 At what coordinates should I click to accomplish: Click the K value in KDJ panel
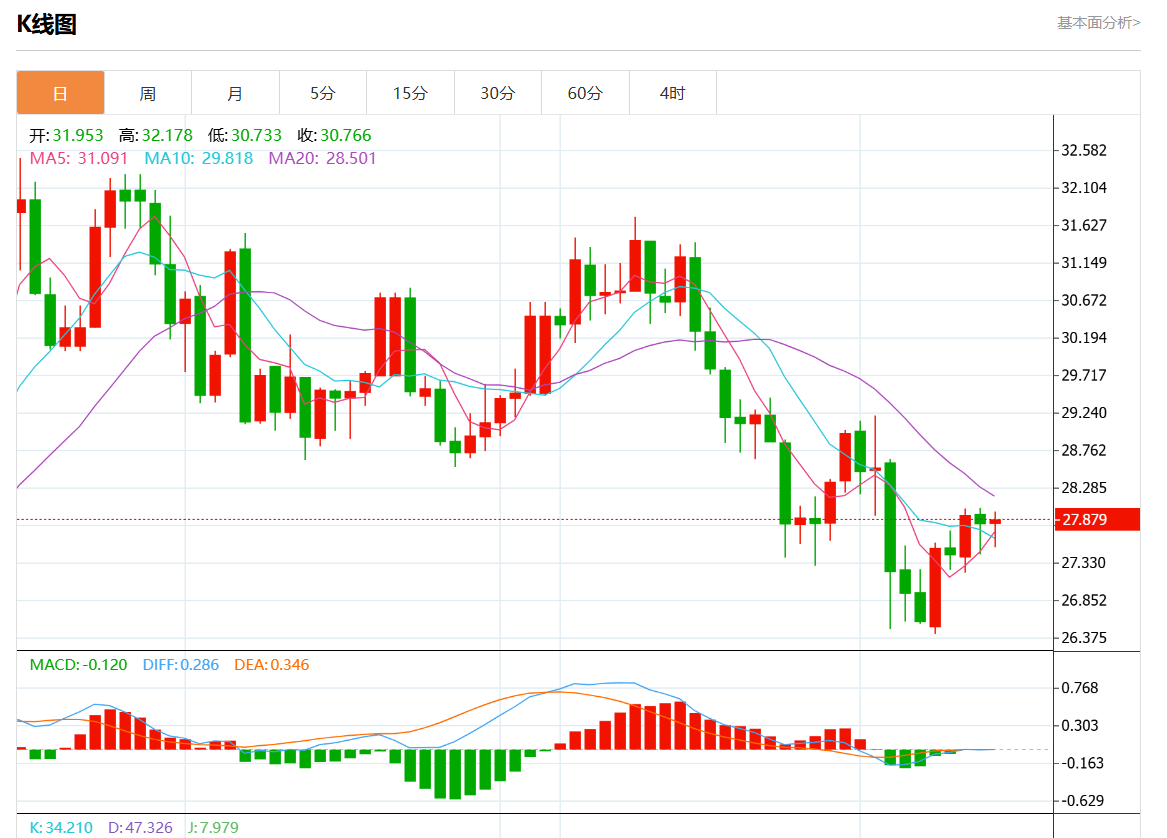pyautogui.click(x=61, y=828)
